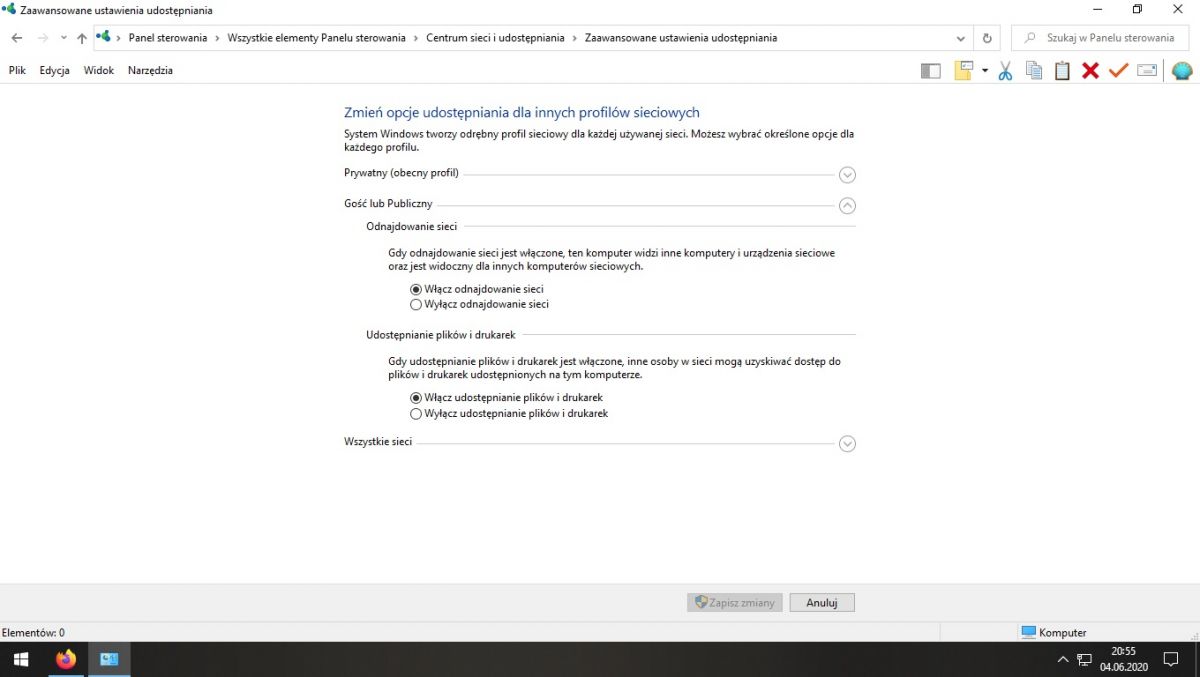Go forward with the right arrow
The height and width of the screenshot is (677, 1200).
pos(42,38)
